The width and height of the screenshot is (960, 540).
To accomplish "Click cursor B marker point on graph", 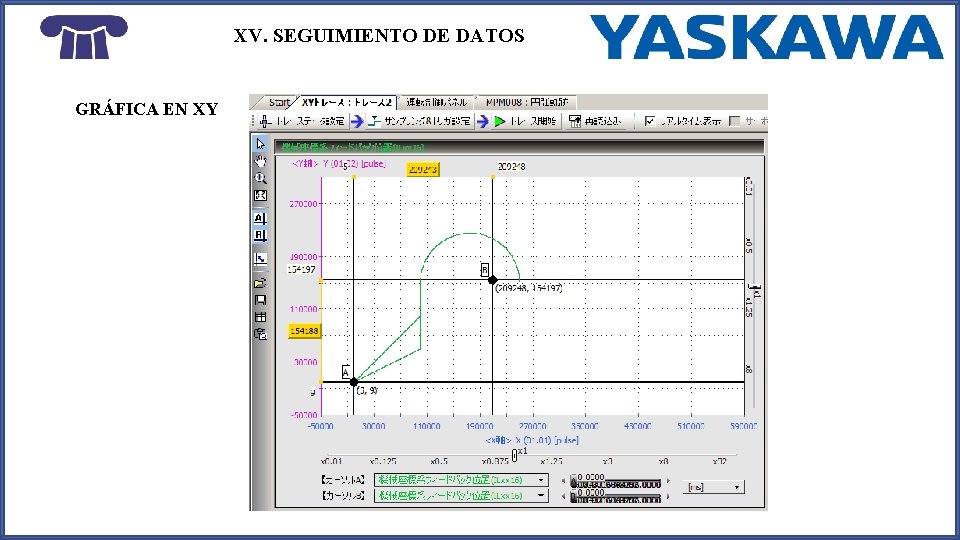I will click(493, 280).
